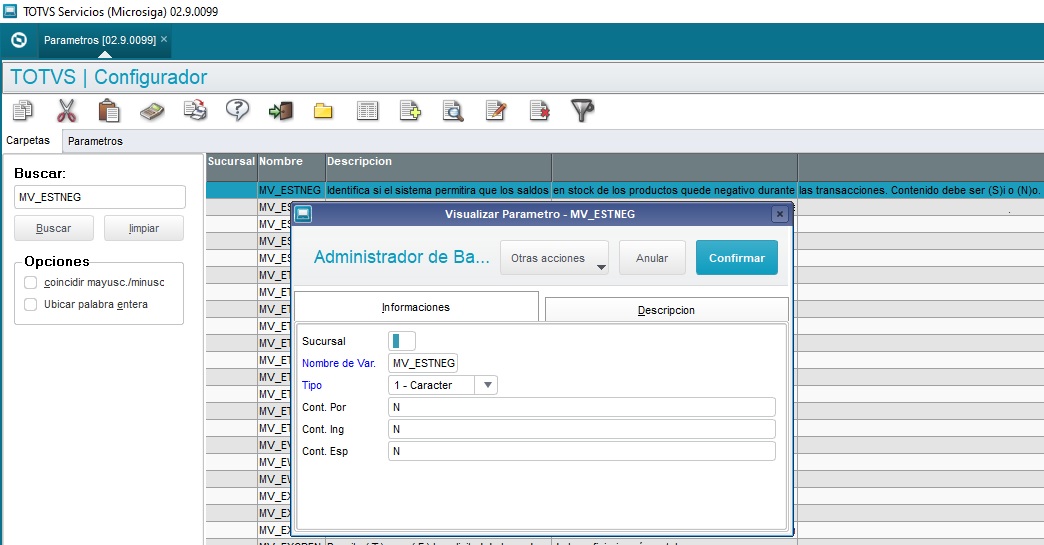Open the calculator tool icon
This screenshot has height=545, width=1044.
(x=152, y=111)
